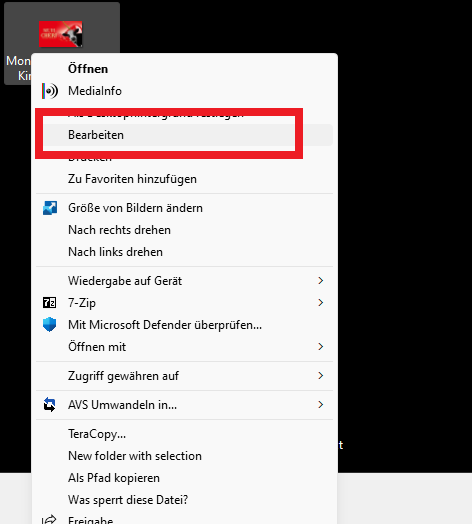Click the Microsoft Defender shield icon
This screenshot has width=472, height=524.
click(49, 324)
